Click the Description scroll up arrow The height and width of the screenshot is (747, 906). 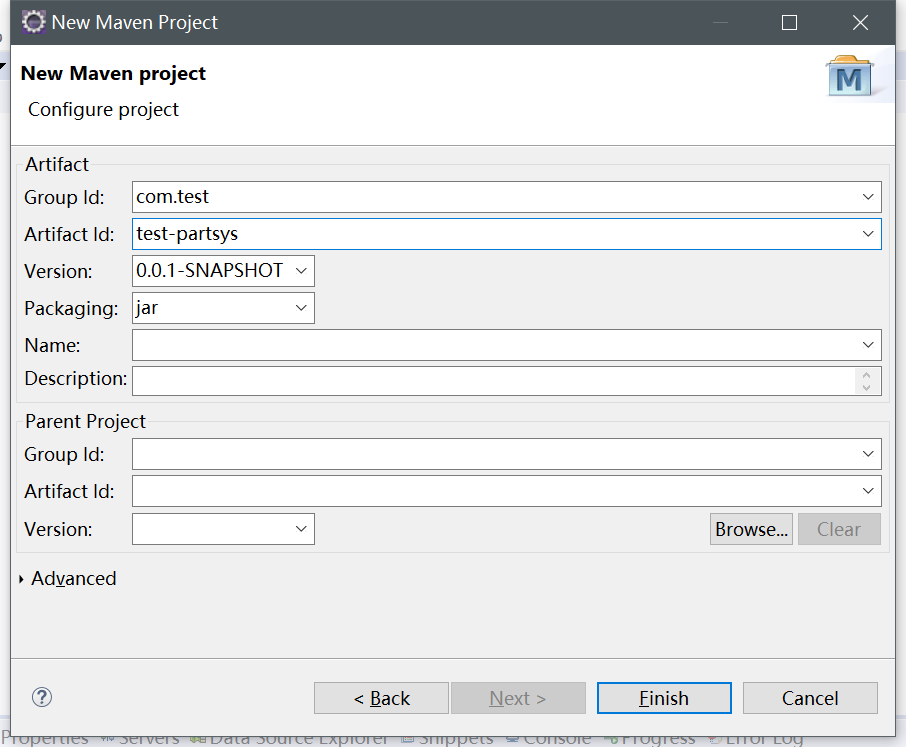click(x=866, y=376)
